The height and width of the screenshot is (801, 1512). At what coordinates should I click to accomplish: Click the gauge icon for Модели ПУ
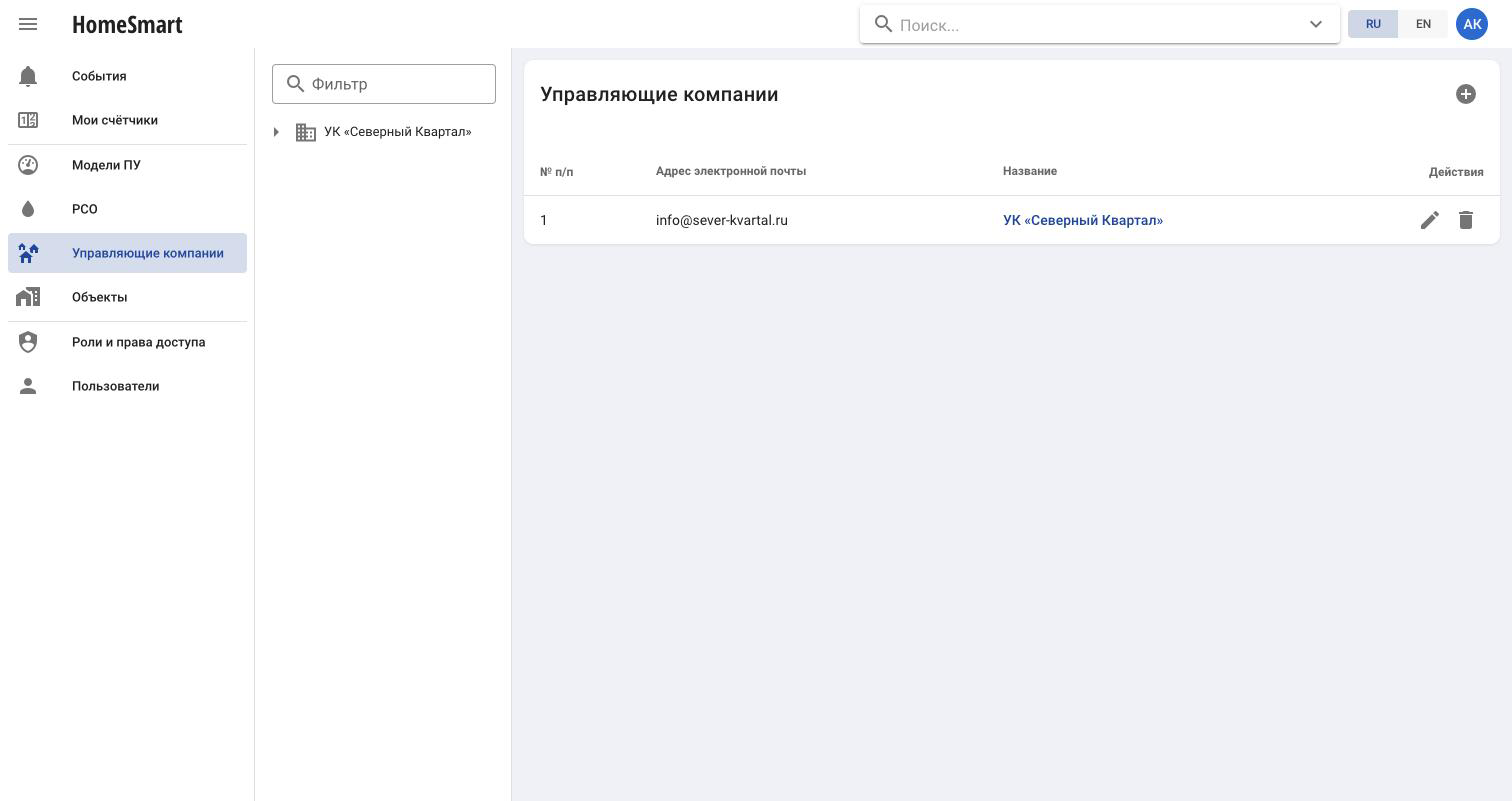[28, 165]
